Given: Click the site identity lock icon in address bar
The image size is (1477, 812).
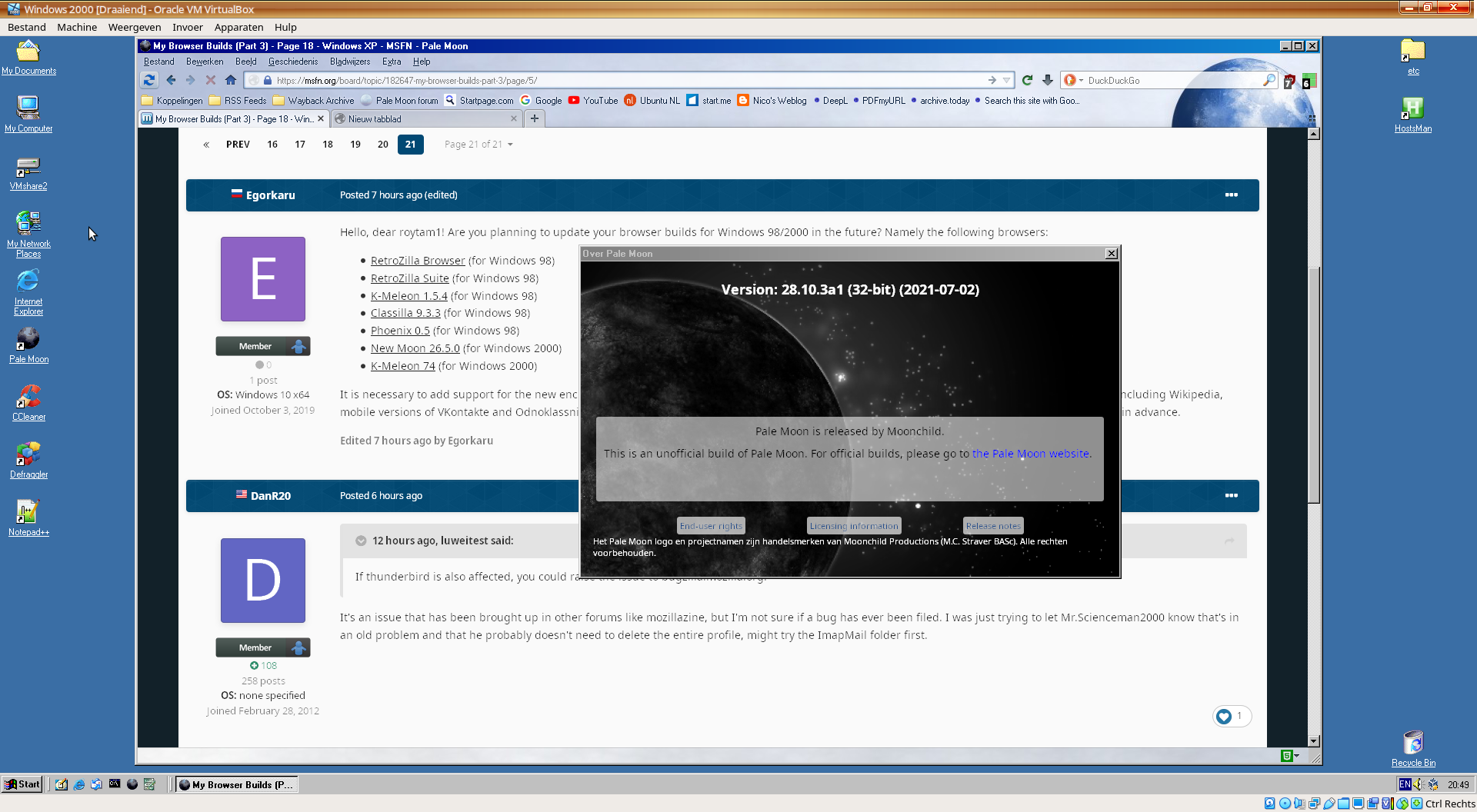Looking at the screenshot, I should point(268,80).
